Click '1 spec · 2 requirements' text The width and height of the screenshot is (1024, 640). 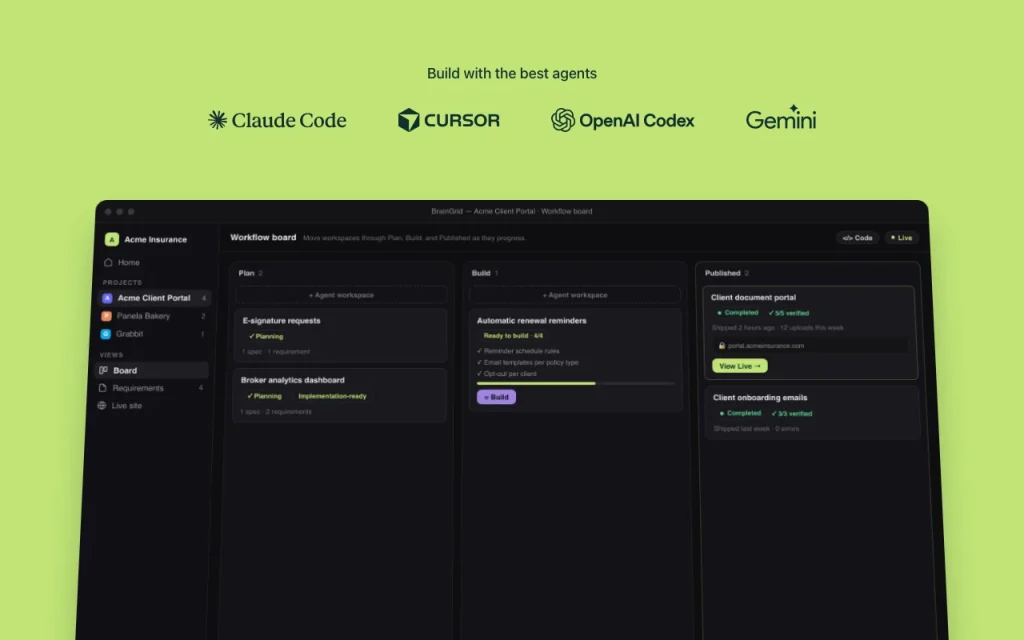276,412
